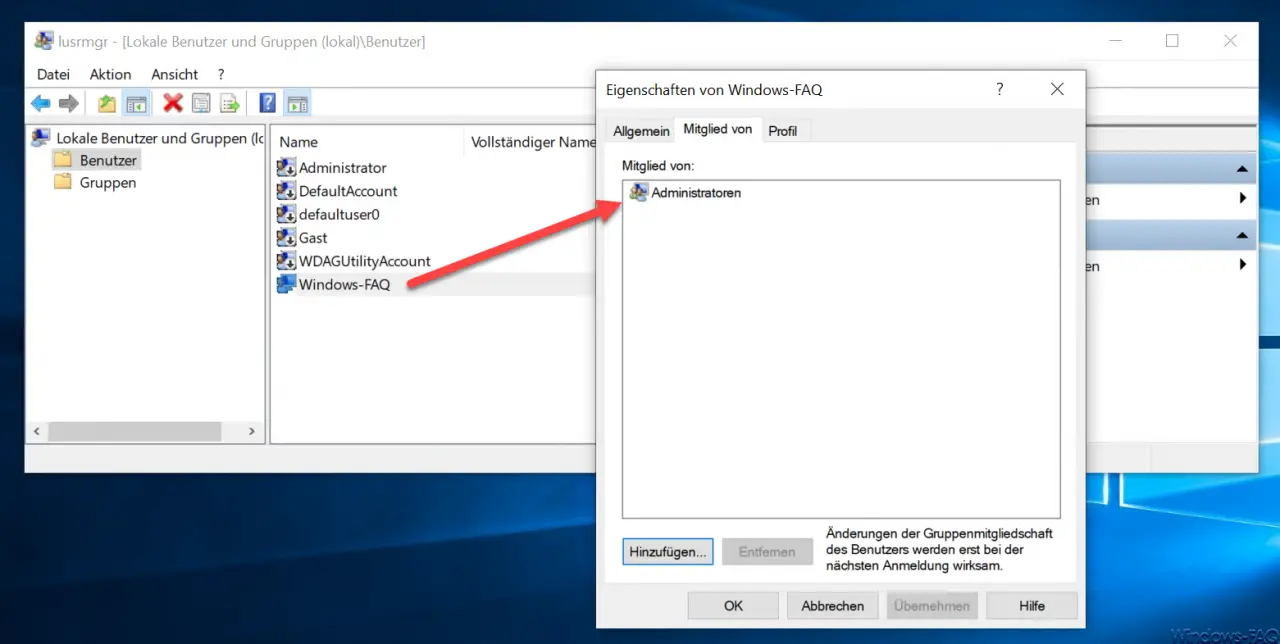Toggle the console tree show/hide toolbar icon
Viewport: 1280px width, 644px height.
pyautogui.click(x=136, y=103)
